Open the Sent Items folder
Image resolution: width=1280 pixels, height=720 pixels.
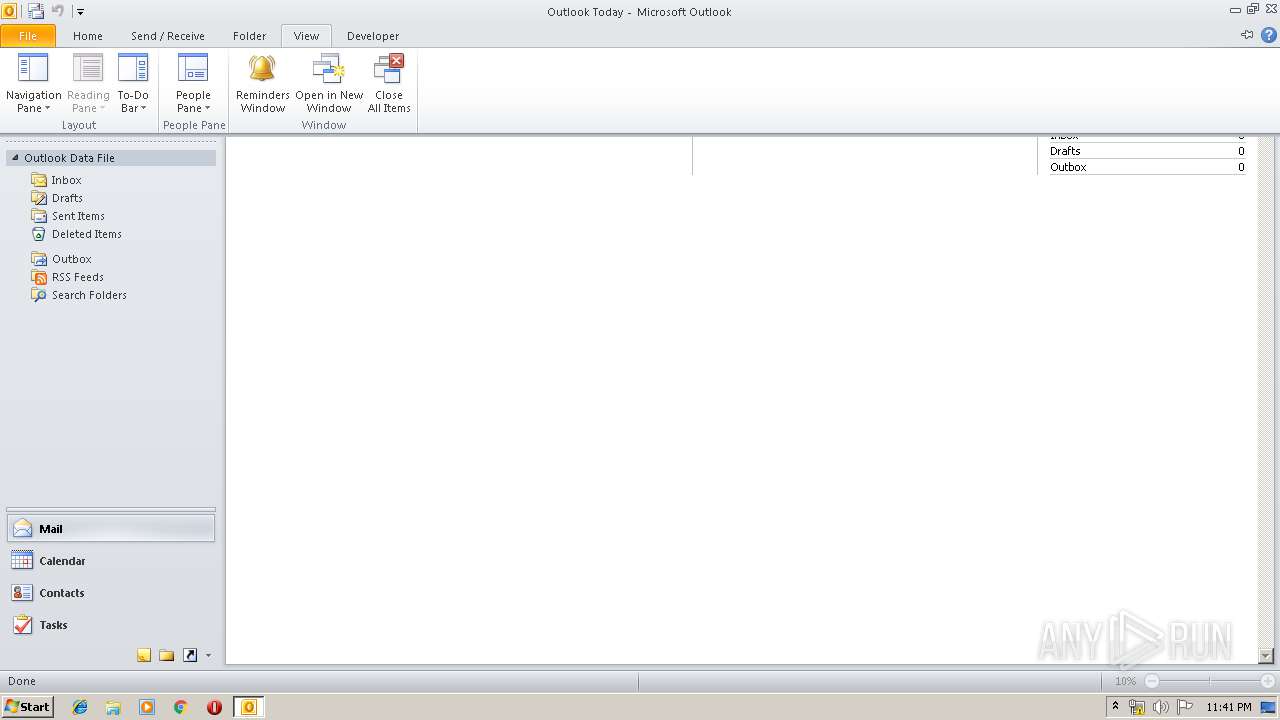point(78,216)
